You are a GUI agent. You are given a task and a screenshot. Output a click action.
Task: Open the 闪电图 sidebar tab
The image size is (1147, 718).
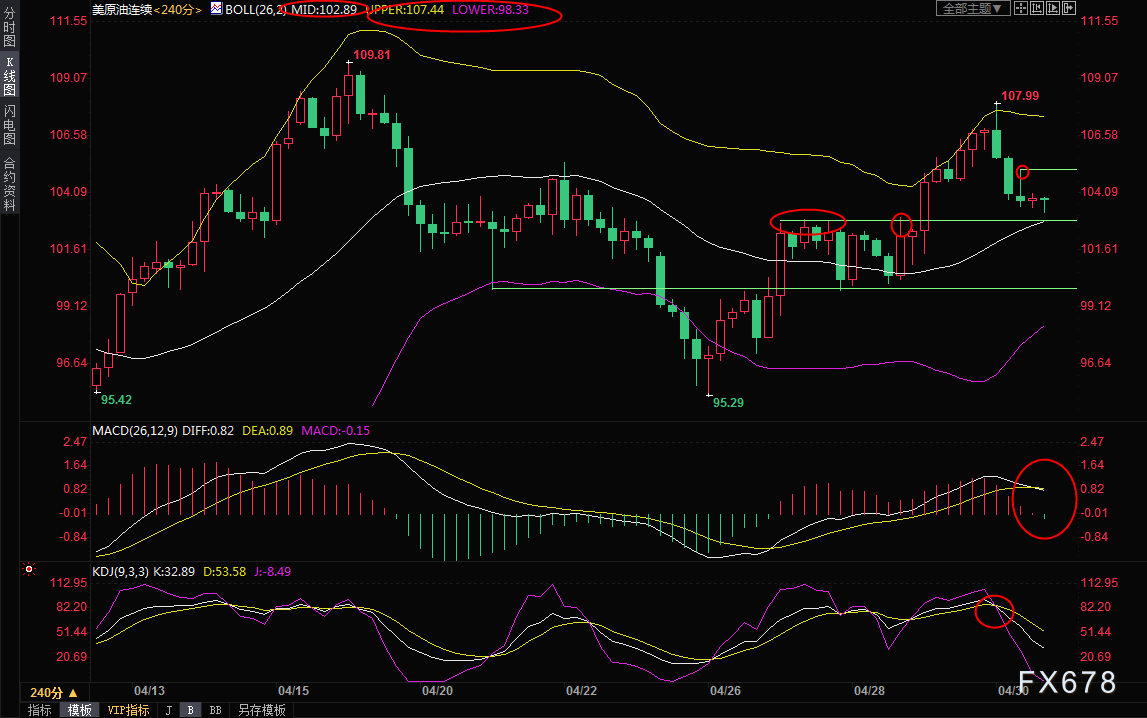10,124
